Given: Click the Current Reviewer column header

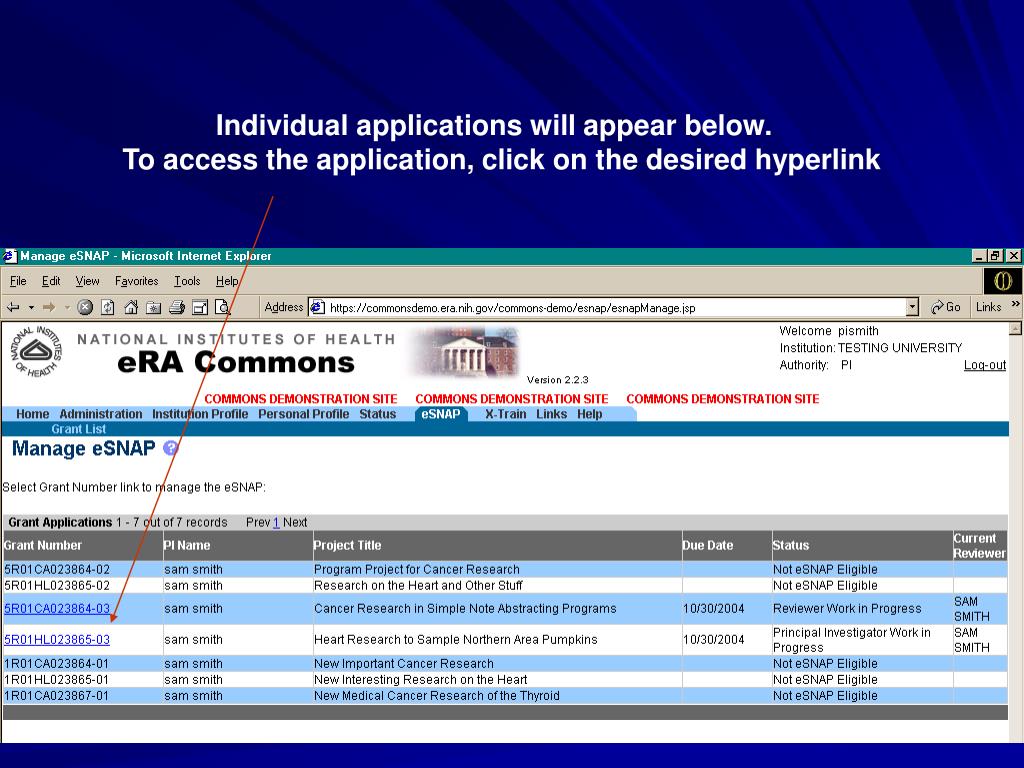Looking at the screenshot, I should [979, 545].
